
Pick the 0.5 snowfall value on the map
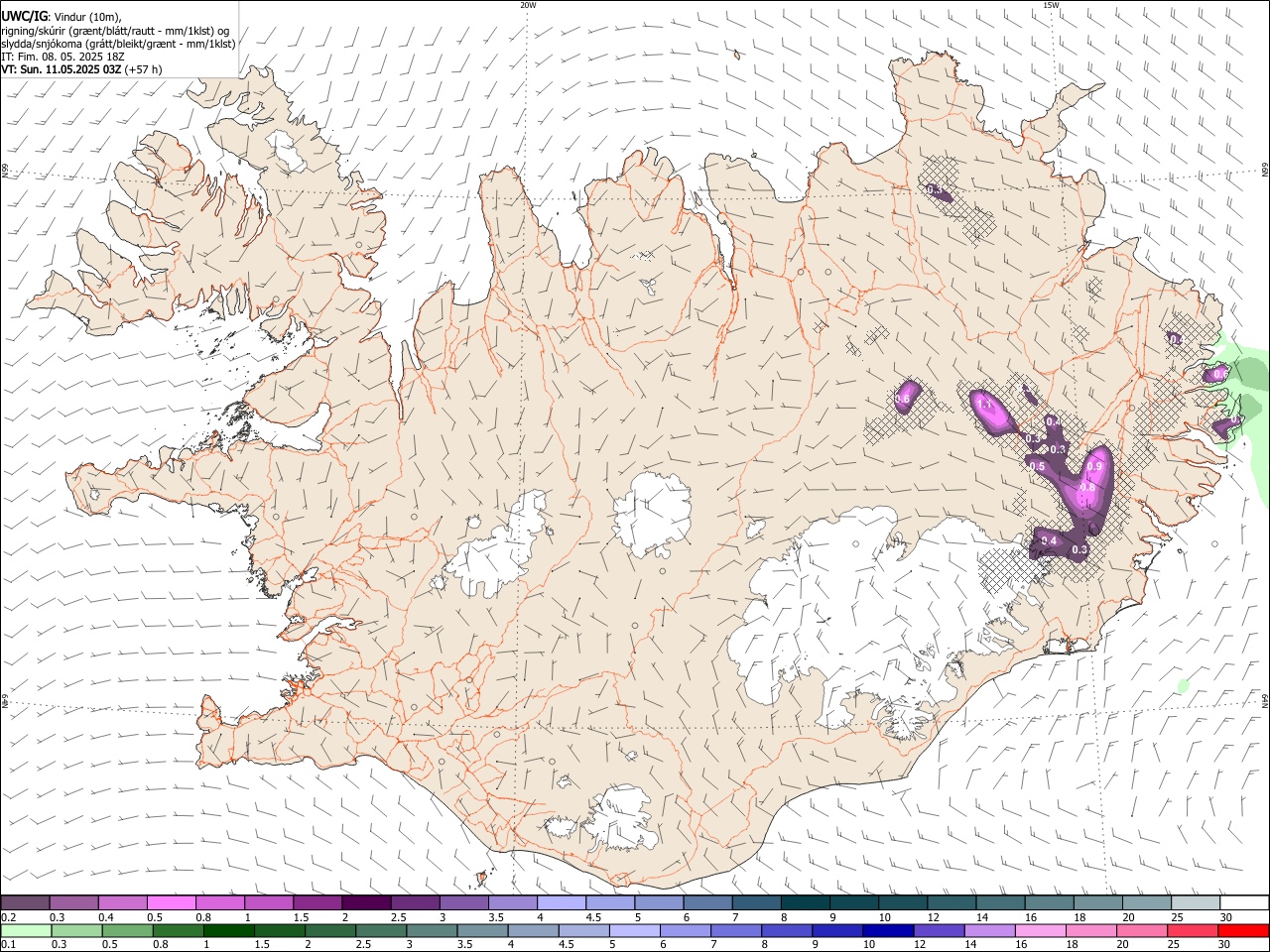[x=1038, y=466]
